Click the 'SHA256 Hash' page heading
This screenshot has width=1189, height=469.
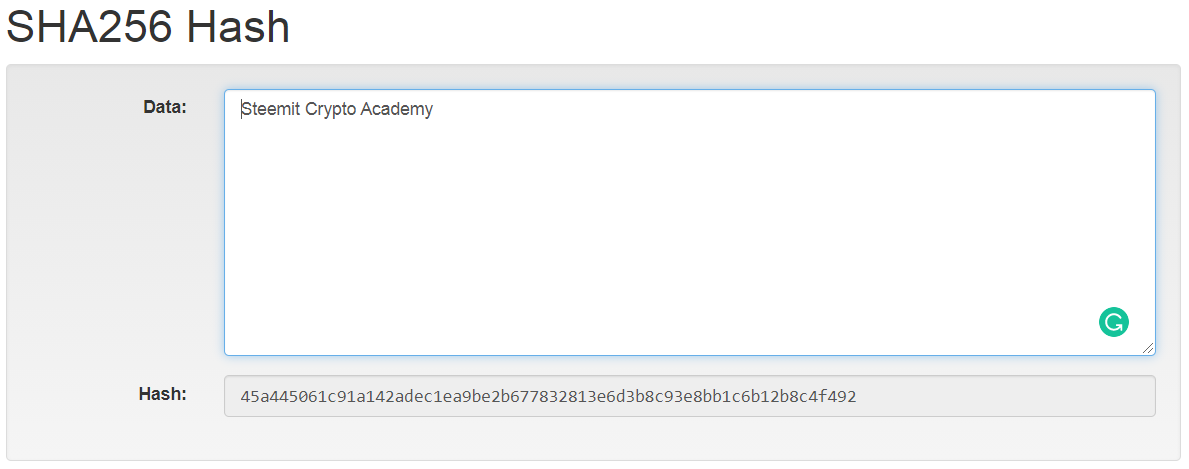click(149, 27)
